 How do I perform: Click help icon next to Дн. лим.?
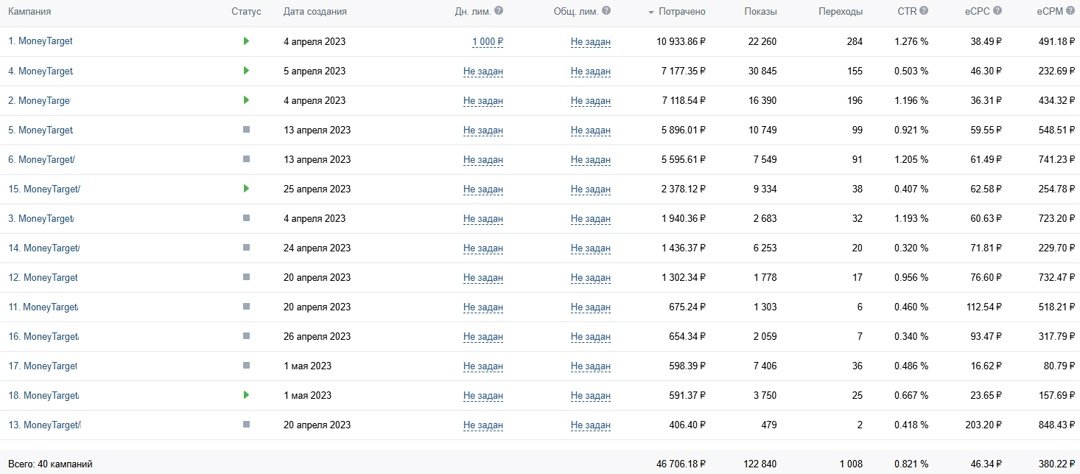(499, 11)
